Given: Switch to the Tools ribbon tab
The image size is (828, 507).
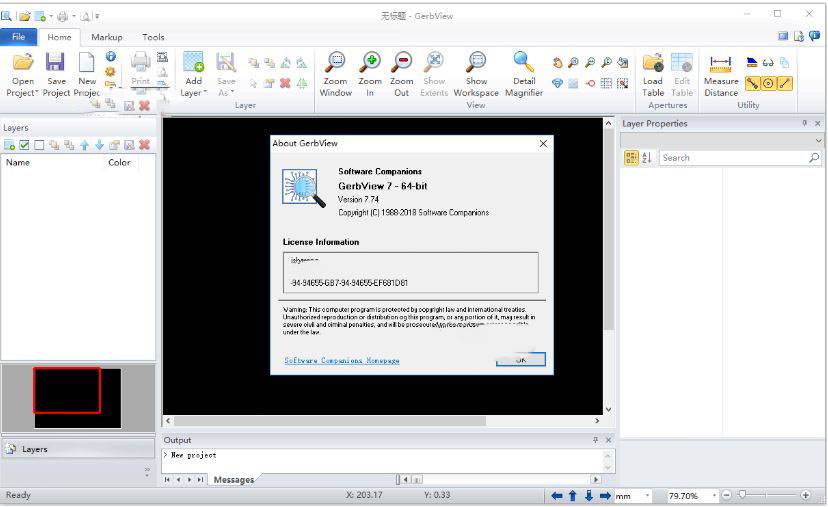Looking at the screenshot, I should tap(153, 37).
